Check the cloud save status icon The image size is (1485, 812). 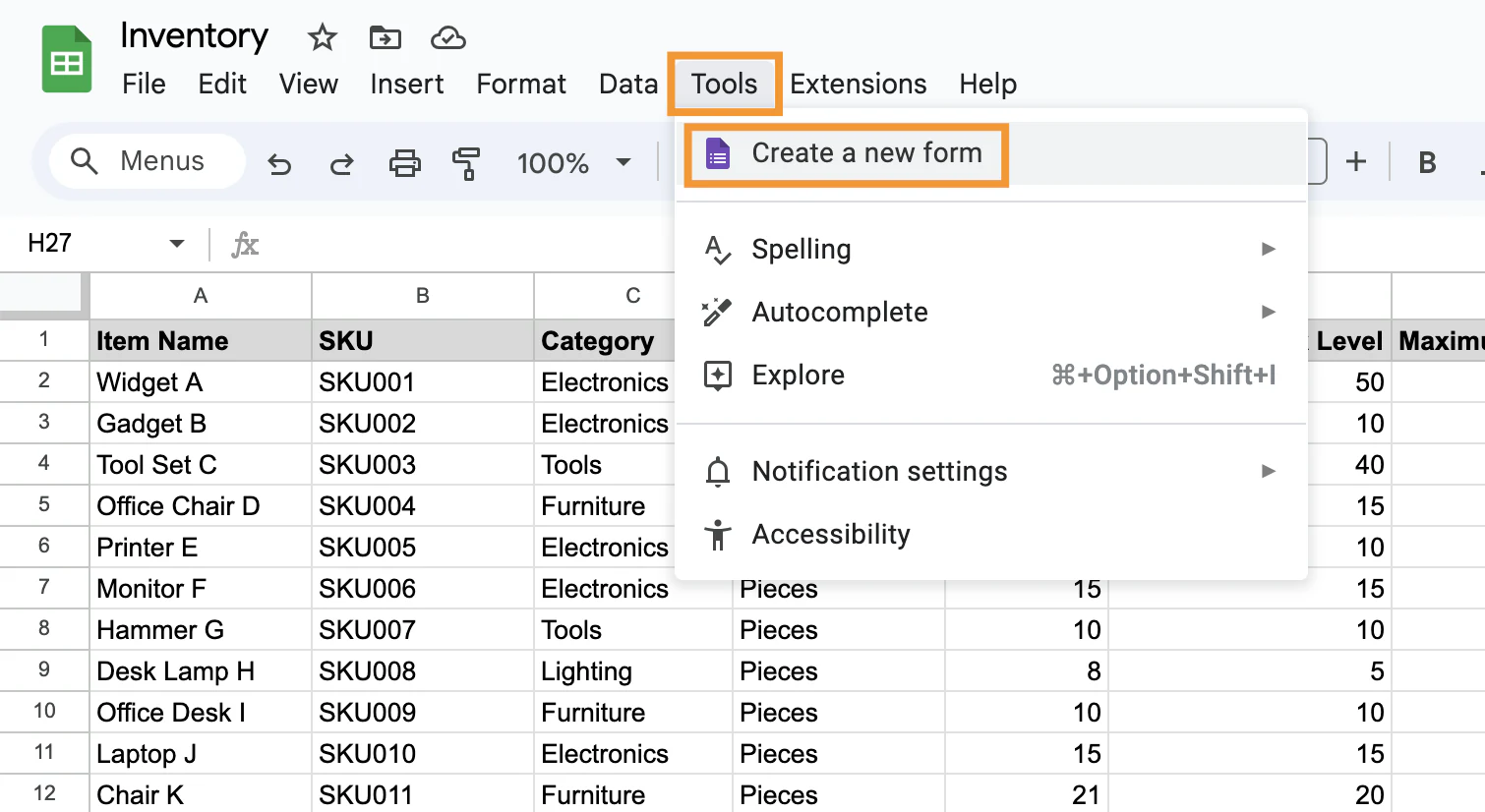coord(448,38)
